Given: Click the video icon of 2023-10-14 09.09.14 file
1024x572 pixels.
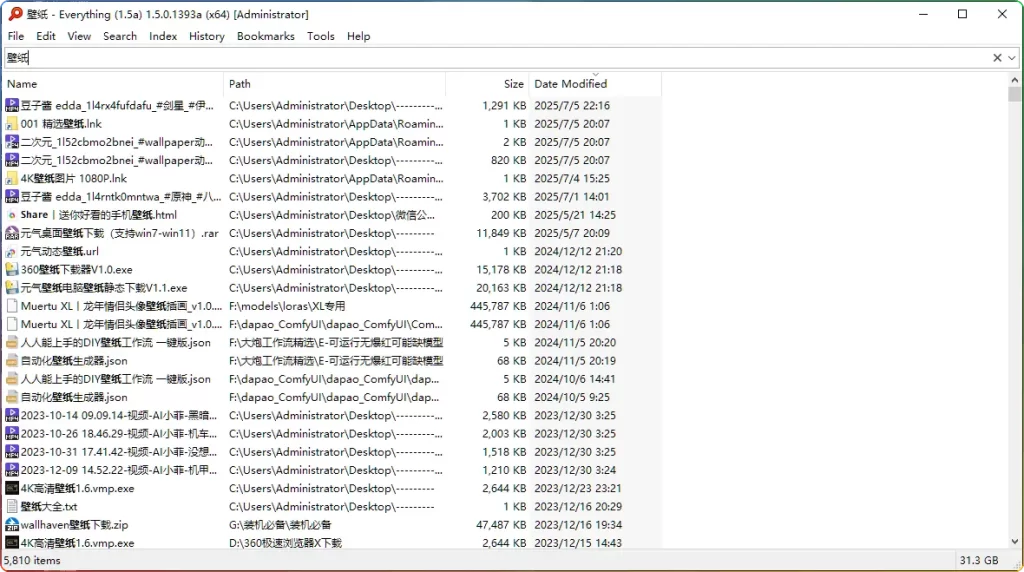Looking at the screenshot, I should [x=11, y=415].
